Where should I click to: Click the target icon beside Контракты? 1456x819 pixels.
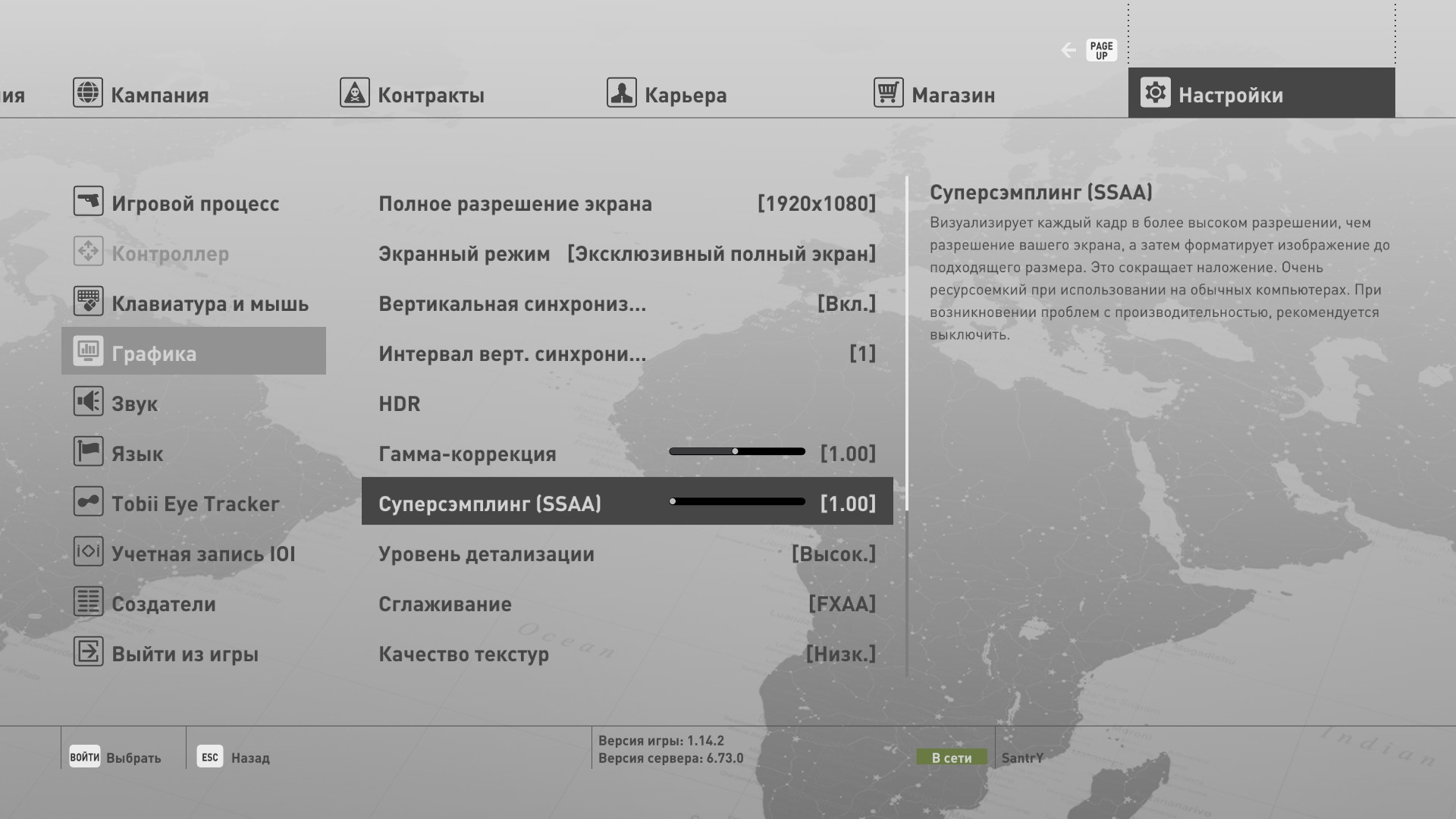[x=355, y=93]
